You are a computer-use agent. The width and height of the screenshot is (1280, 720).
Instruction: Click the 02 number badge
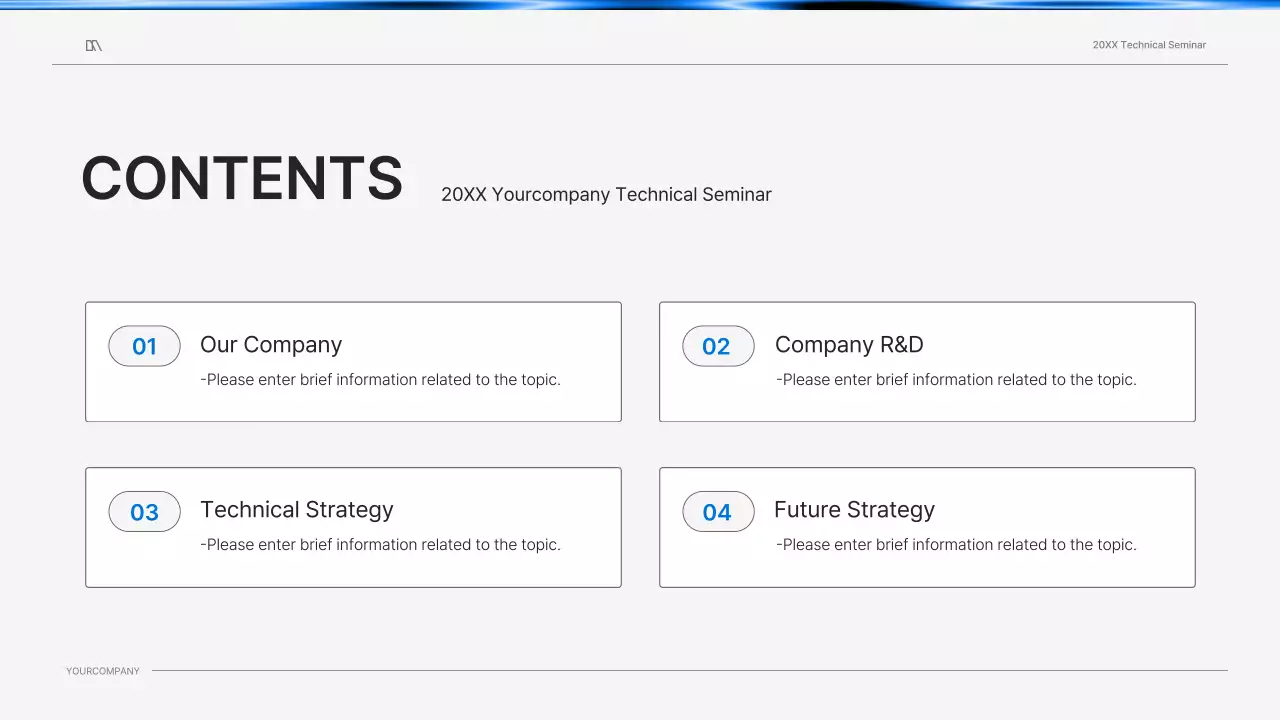point(717,346)
